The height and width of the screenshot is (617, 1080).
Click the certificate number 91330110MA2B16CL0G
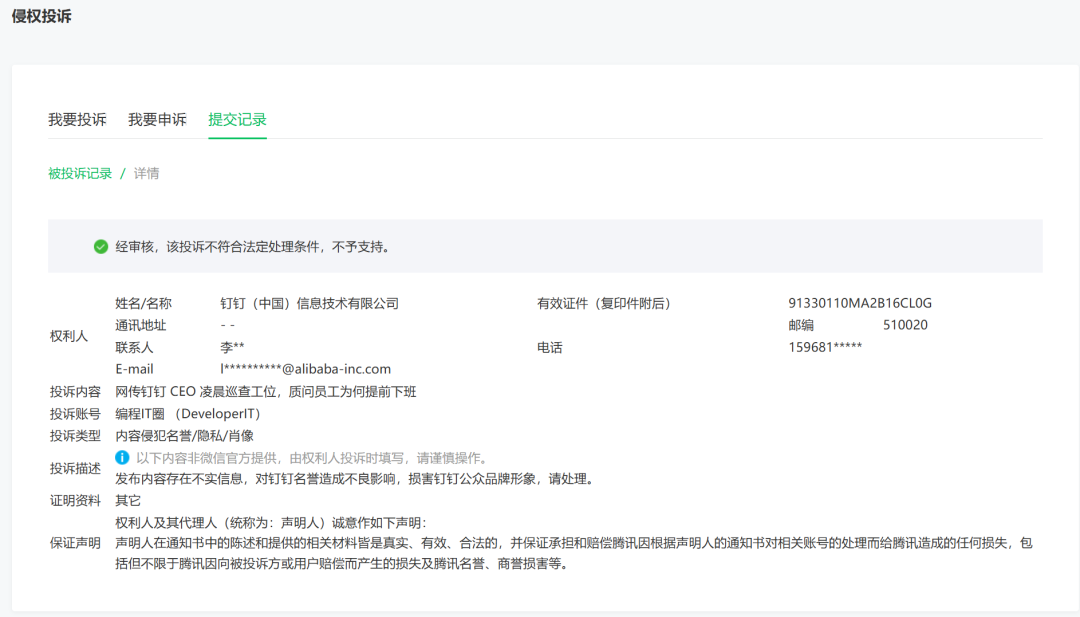pos(860,303)
